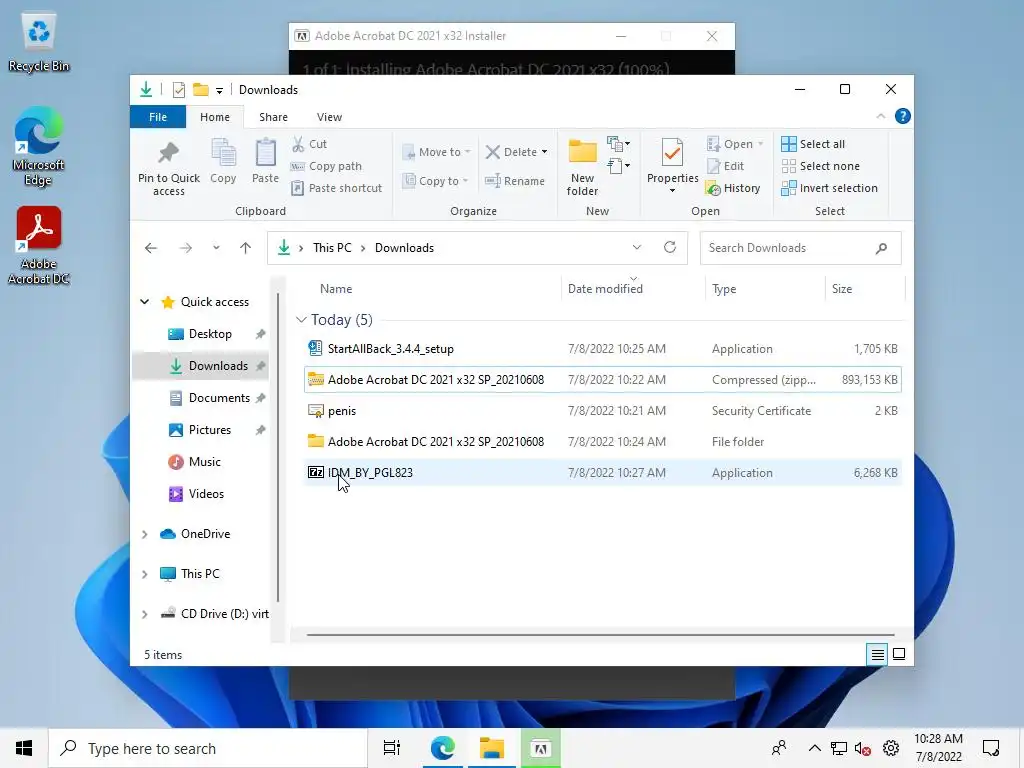Click the Adobe installer taskbar button
Viewport: 1024px width, 768px height.
541,748
